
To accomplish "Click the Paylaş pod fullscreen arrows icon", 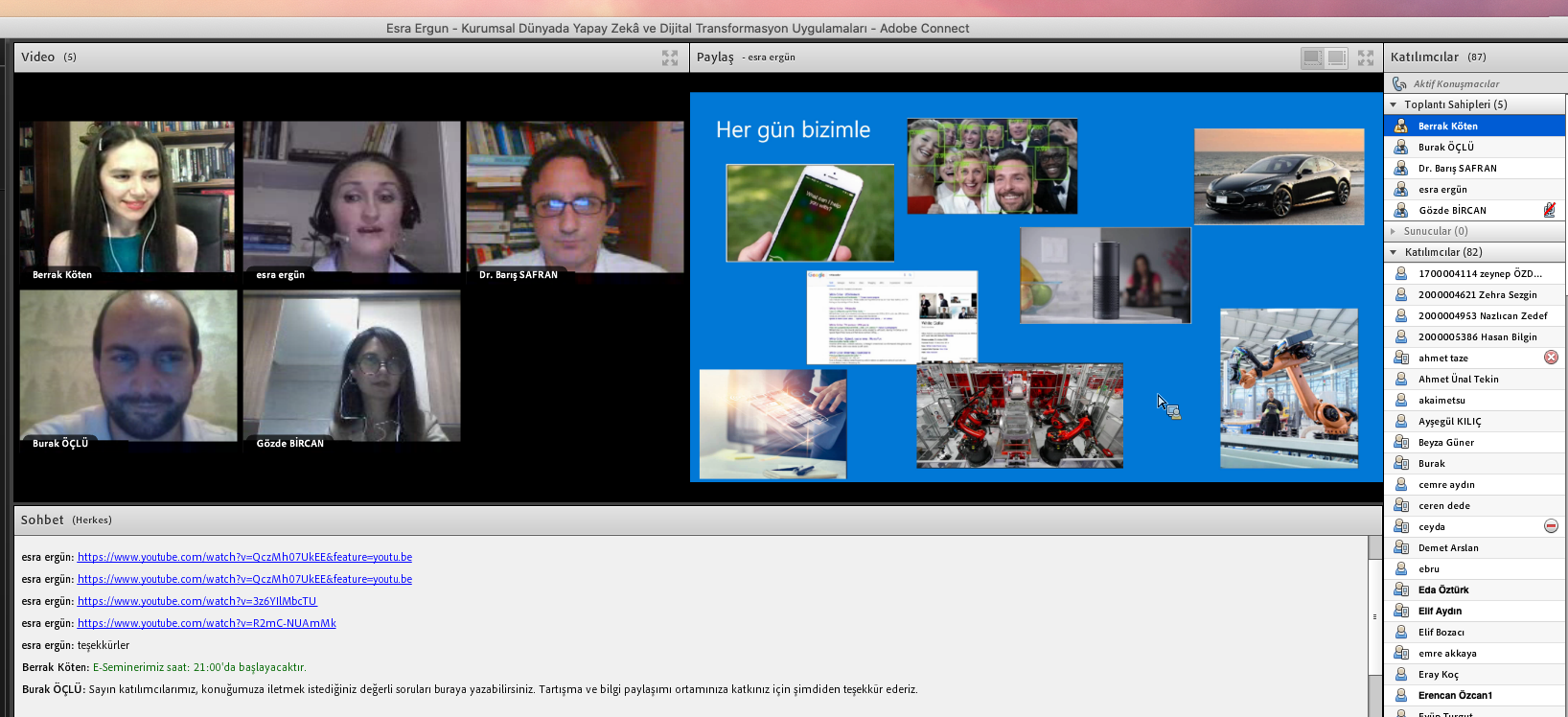I will point(1365,58).
